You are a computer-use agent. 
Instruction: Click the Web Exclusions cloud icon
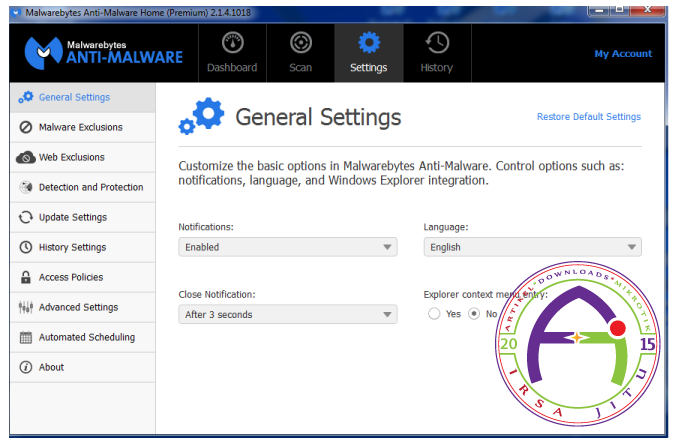click(26, 157)
